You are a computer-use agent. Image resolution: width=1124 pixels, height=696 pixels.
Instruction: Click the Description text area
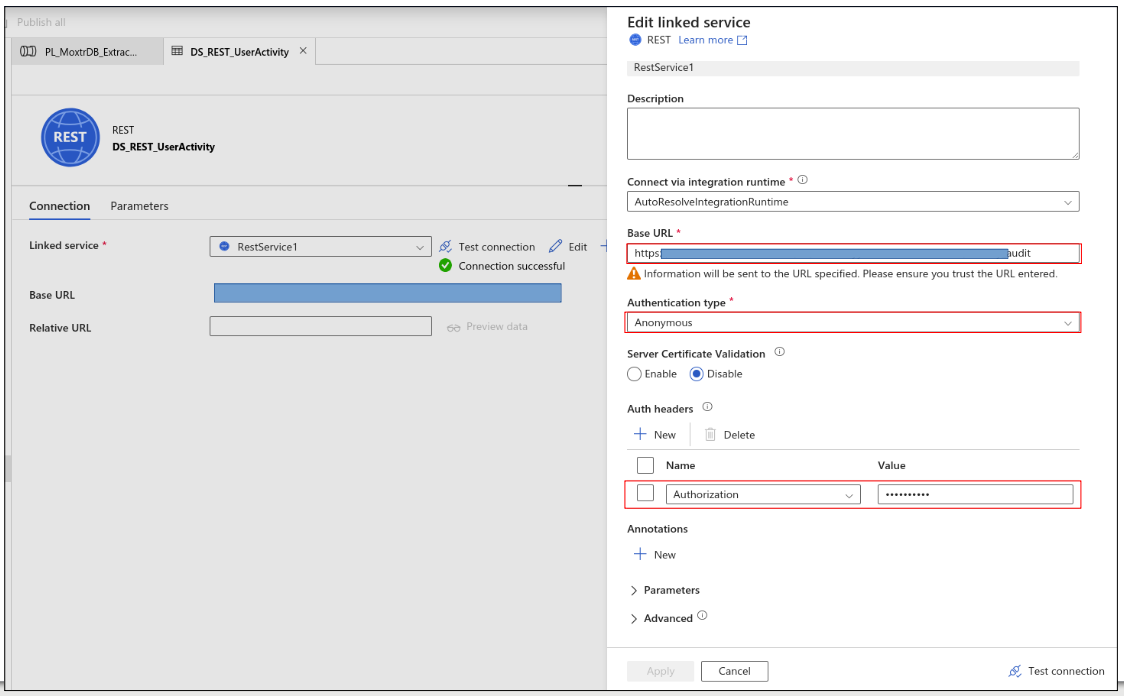point(853,133)
